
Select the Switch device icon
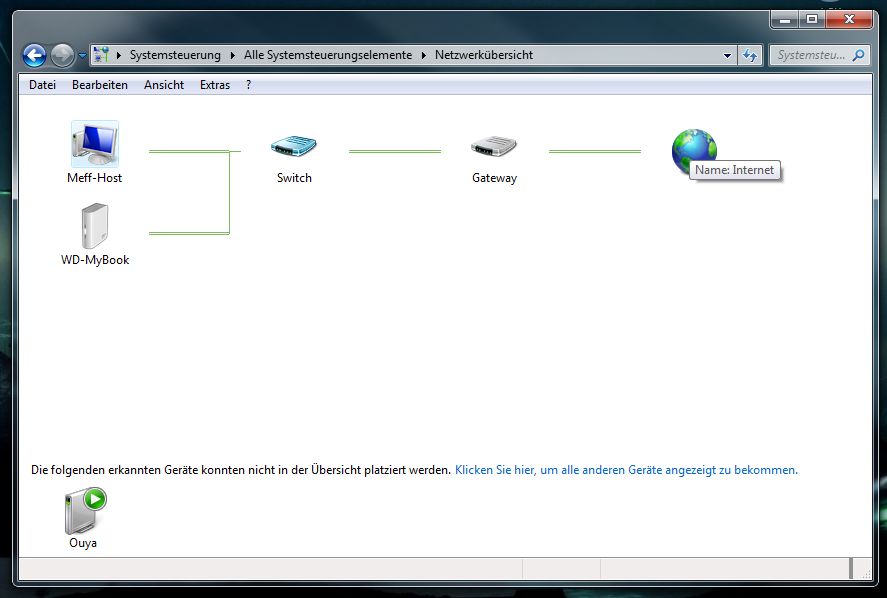tap(294, 147)
